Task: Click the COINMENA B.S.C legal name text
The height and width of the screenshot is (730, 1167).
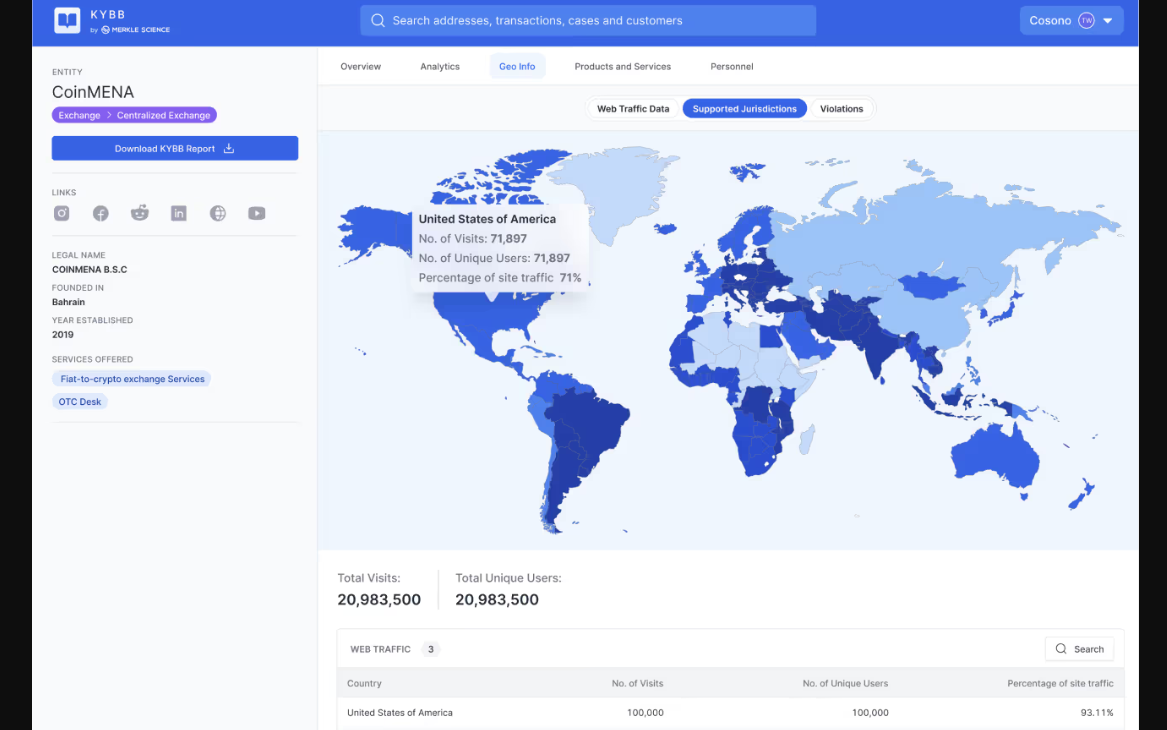Action: 89,269
